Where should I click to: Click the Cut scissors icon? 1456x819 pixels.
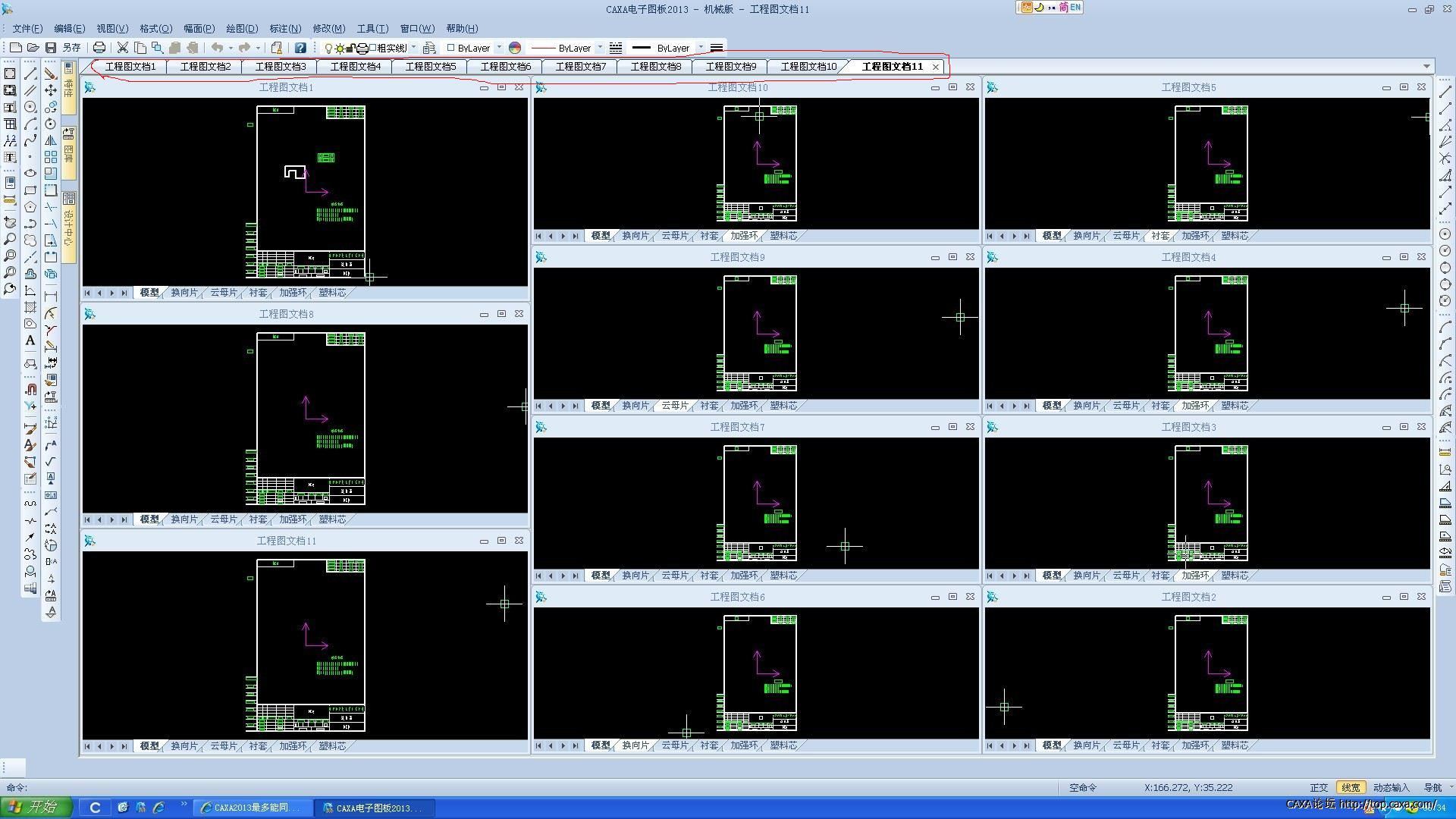click(x=122, y=48)
